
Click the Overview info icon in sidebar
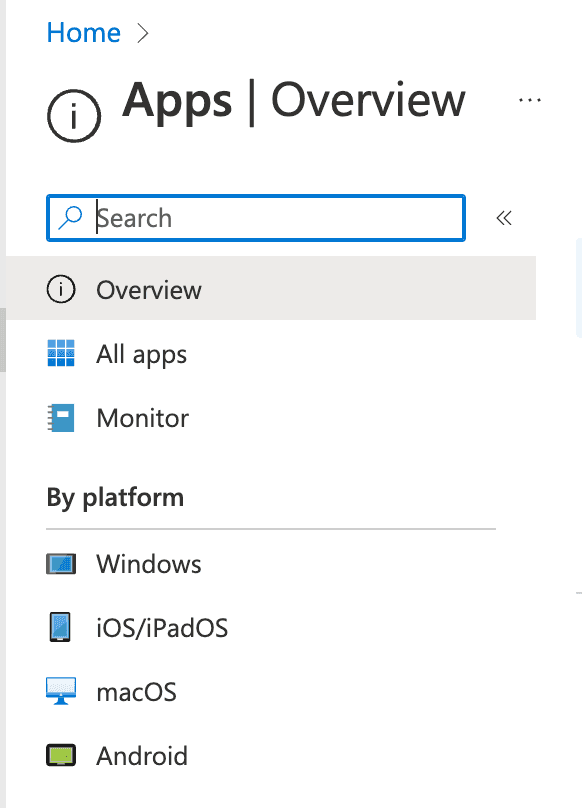tap(61, 289)
